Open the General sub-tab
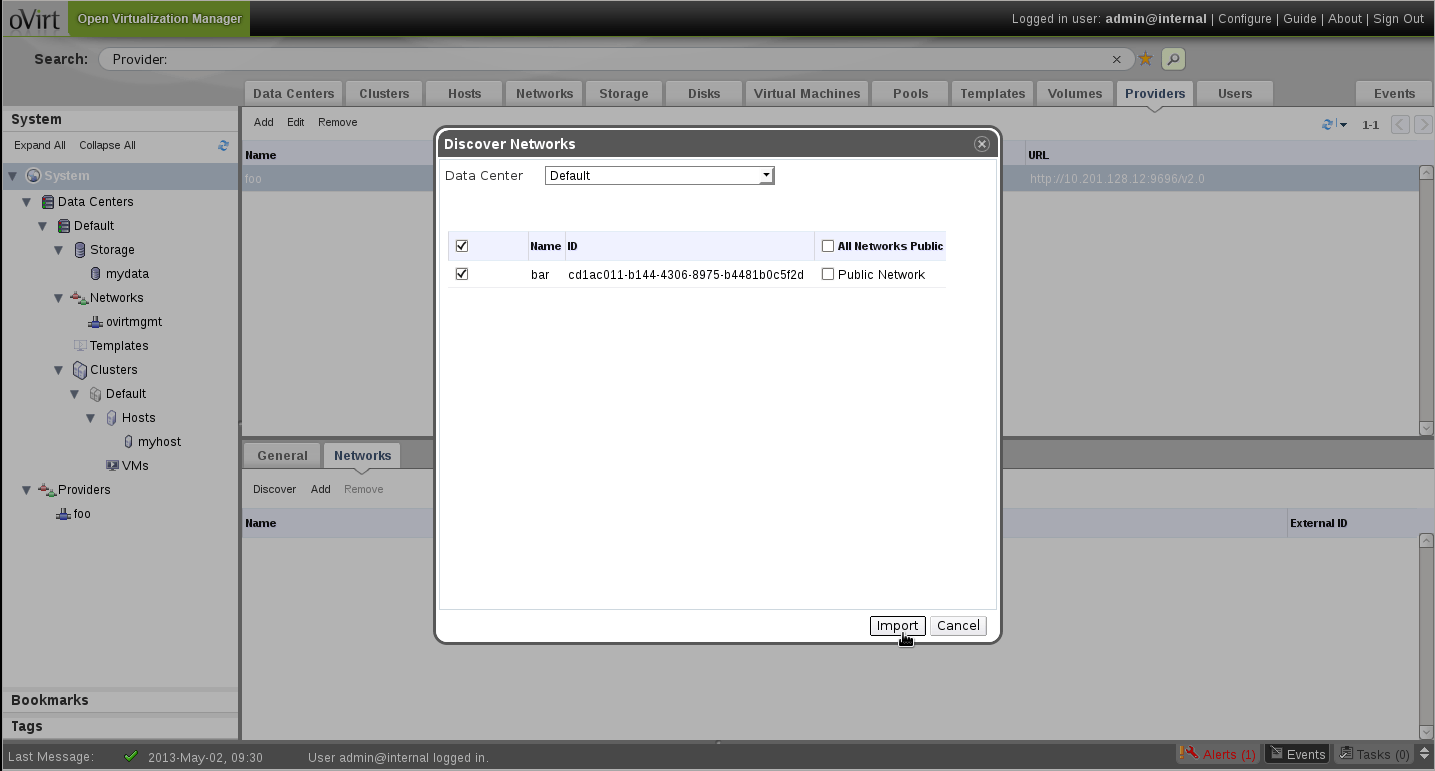The width and height of the screenshot is (1435, 771). 282,455
